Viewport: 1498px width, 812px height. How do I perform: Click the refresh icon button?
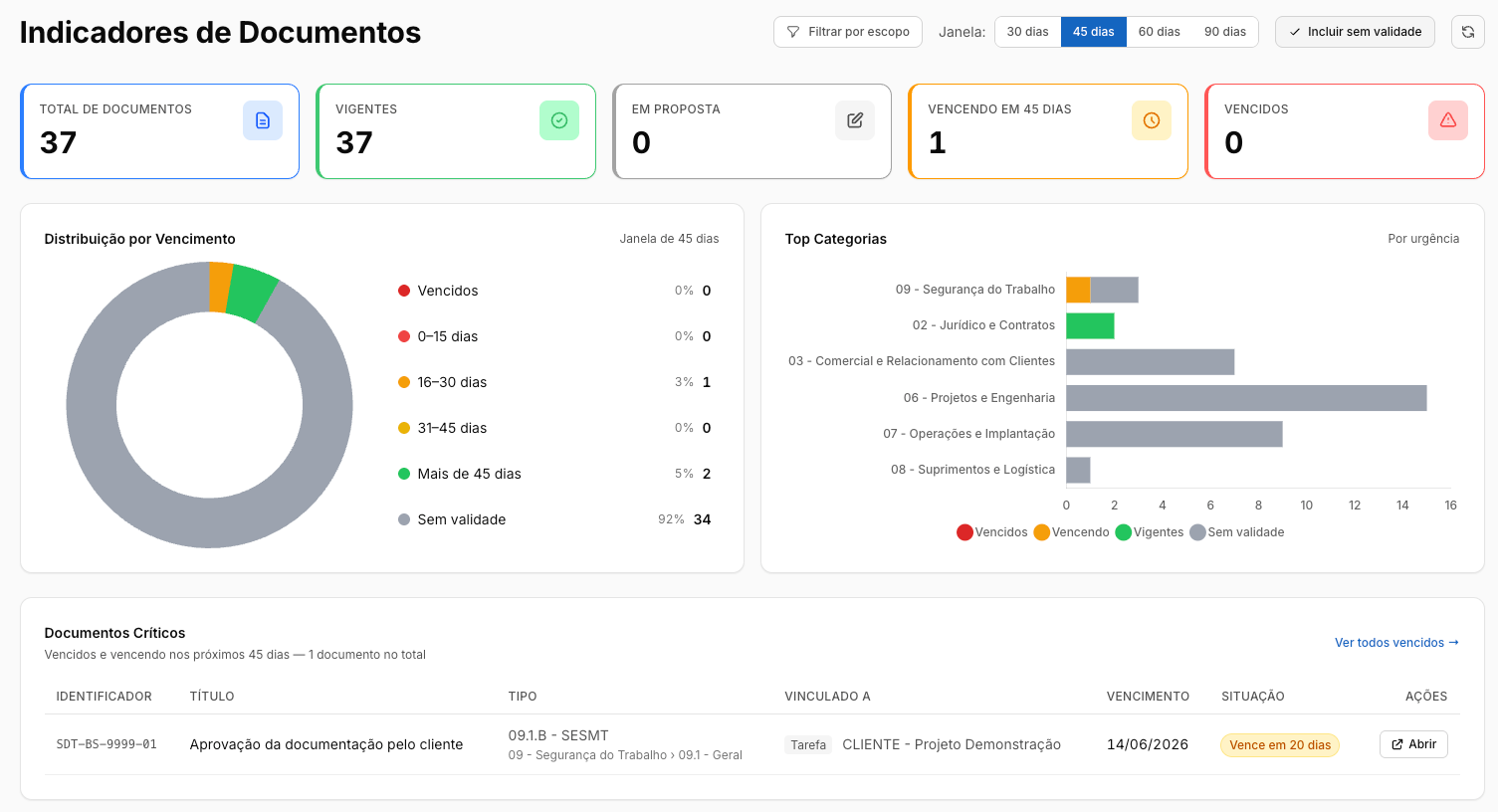coord(1467,32)
